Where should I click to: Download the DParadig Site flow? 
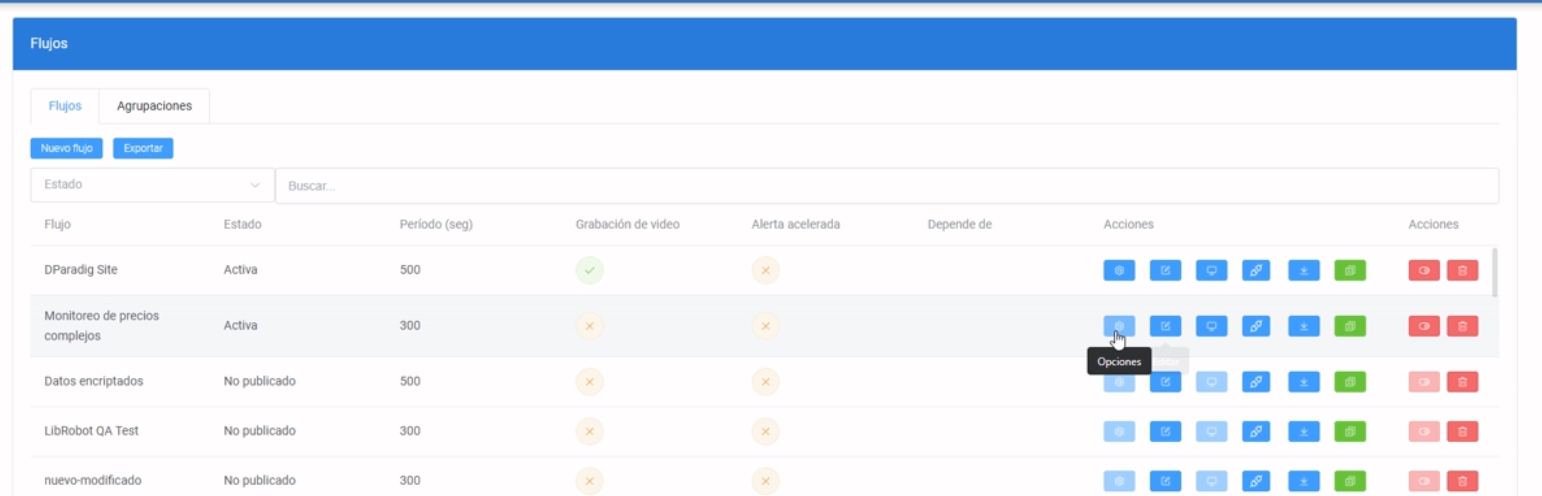(x=1304, y=270)
